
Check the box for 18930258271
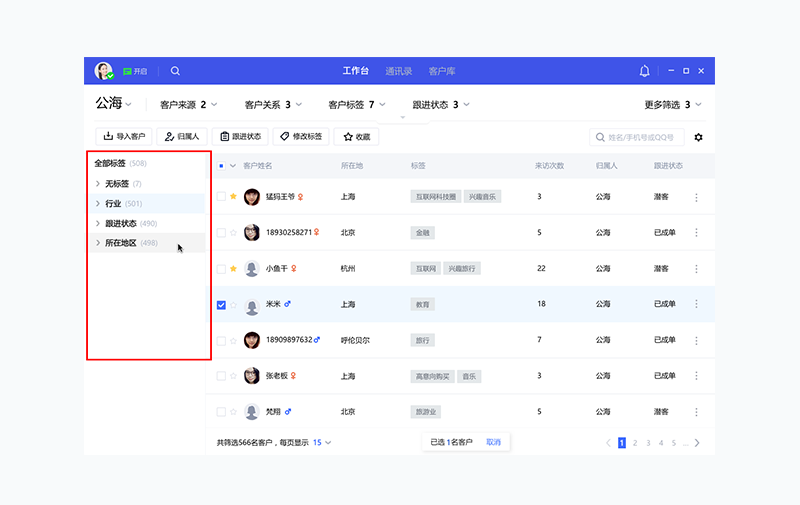[221, 233]
